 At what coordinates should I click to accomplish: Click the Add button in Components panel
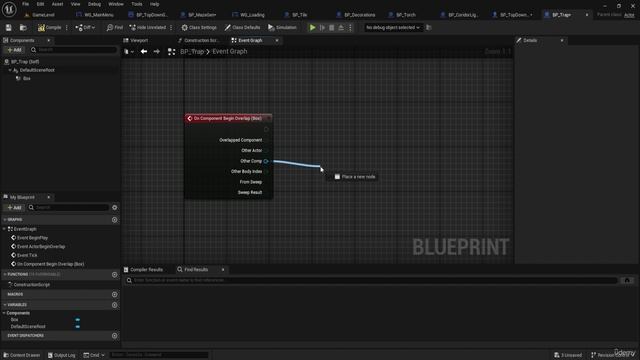coord(15,50)
